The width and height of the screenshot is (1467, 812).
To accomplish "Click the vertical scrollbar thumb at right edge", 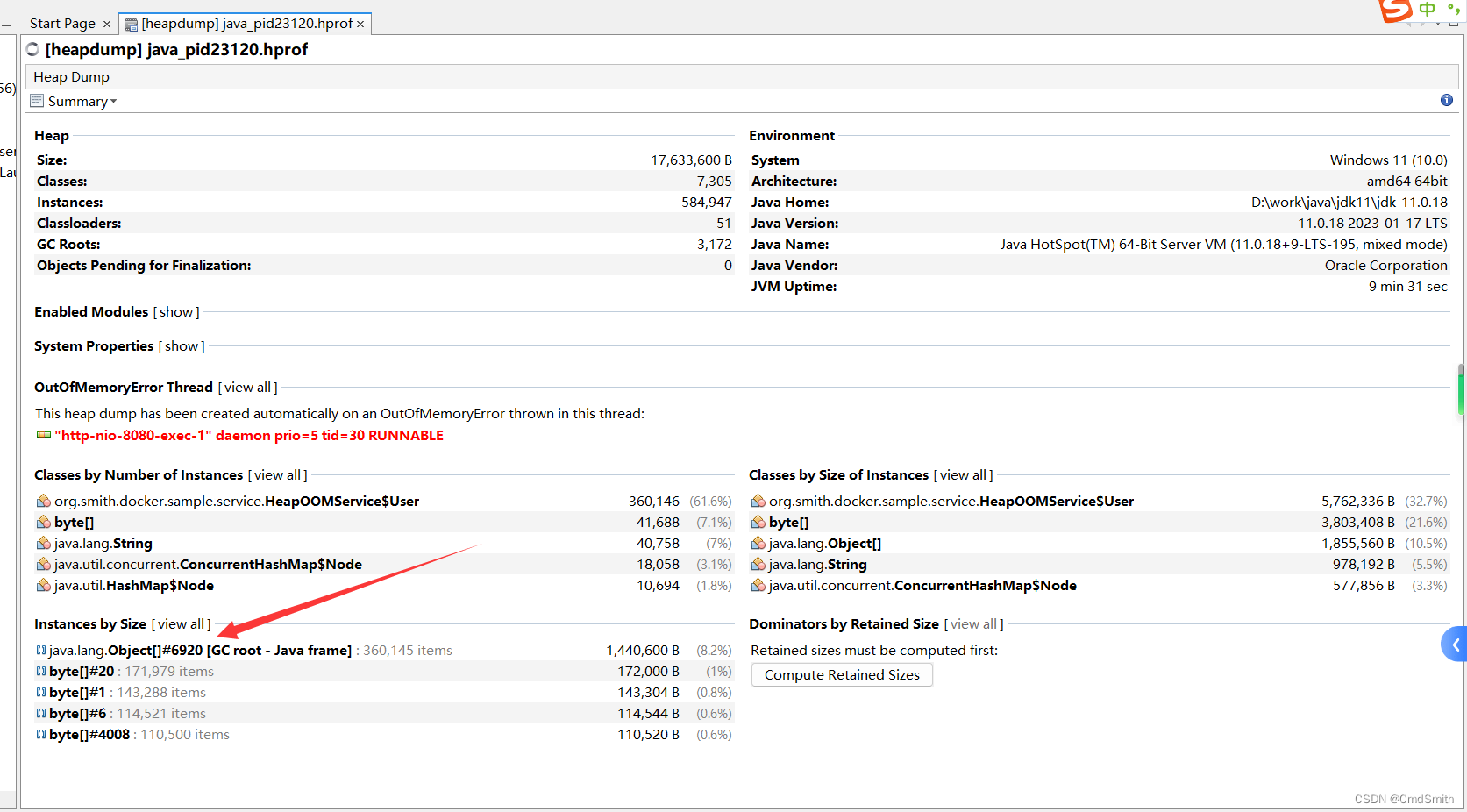I will tap(1462, 389).
